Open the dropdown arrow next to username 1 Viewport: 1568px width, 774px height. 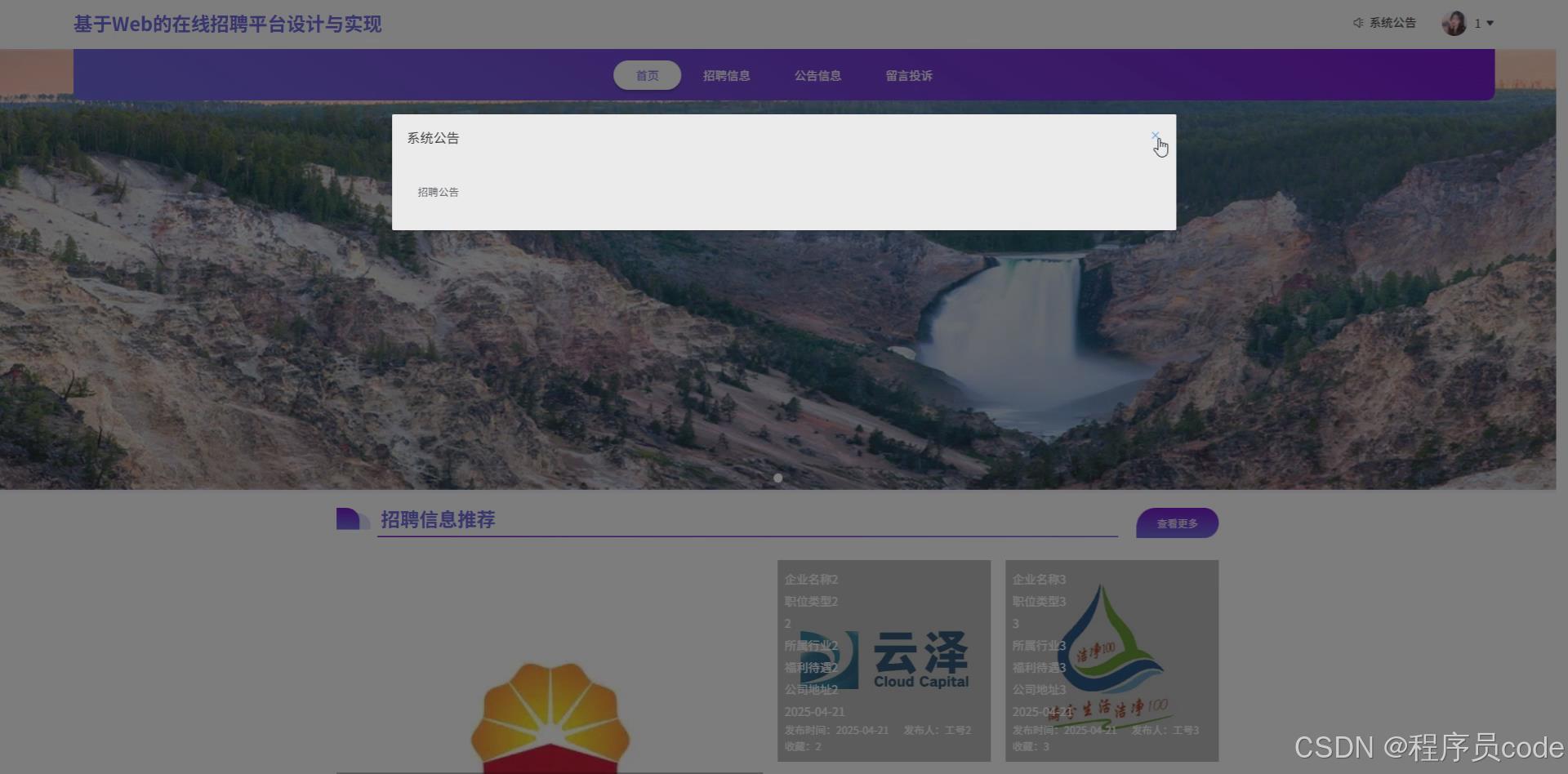(x=1491, y=23)
